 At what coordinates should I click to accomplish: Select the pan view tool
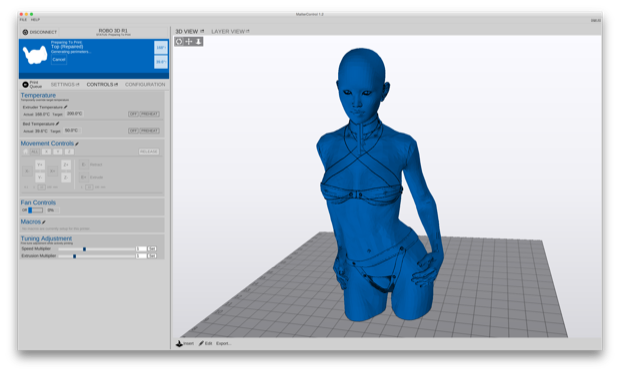click(x=189, y=42)
